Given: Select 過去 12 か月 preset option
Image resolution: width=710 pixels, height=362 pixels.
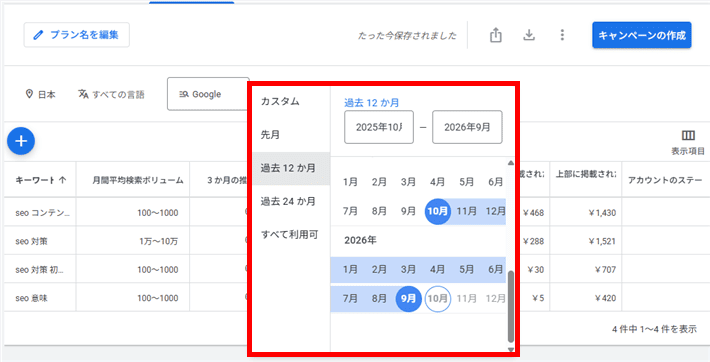Looking at the screenshot, I should (291, 168).
